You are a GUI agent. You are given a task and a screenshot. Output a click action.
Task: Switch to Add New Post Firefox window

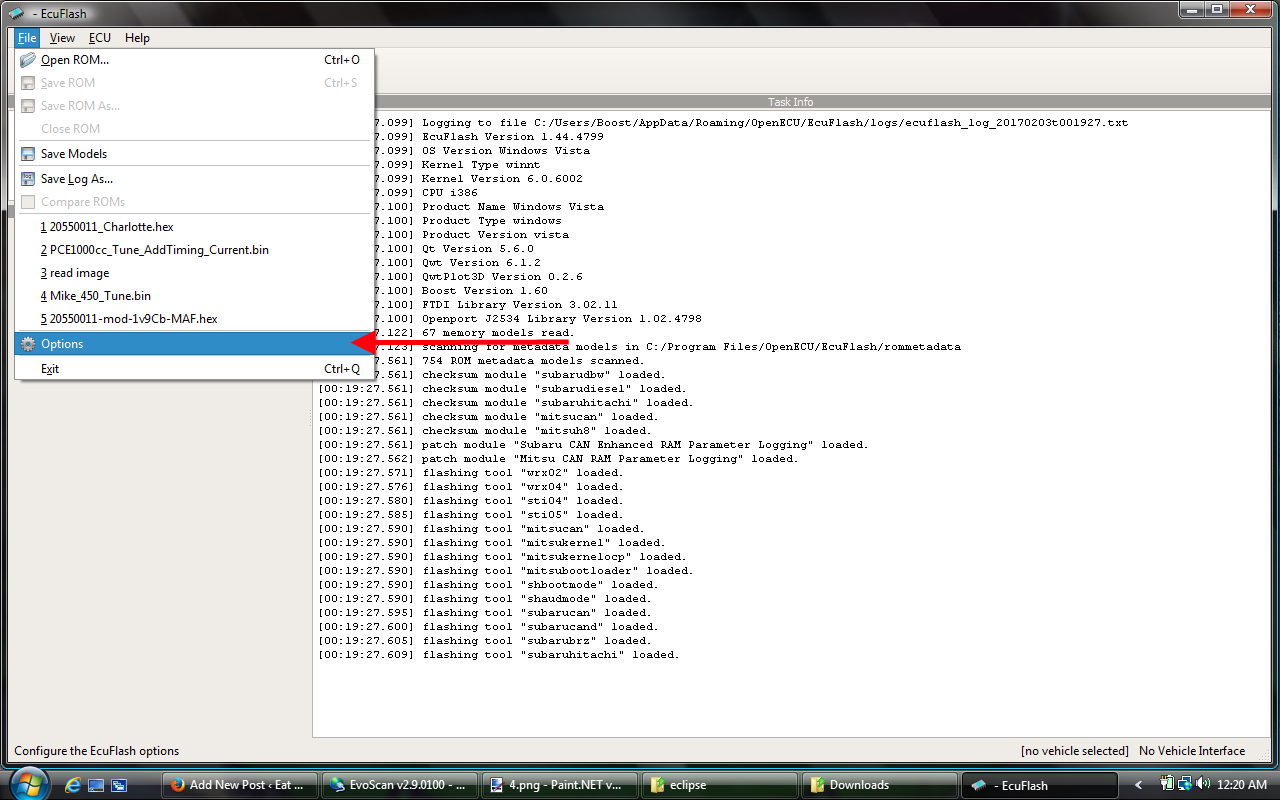tap(240, 785)
